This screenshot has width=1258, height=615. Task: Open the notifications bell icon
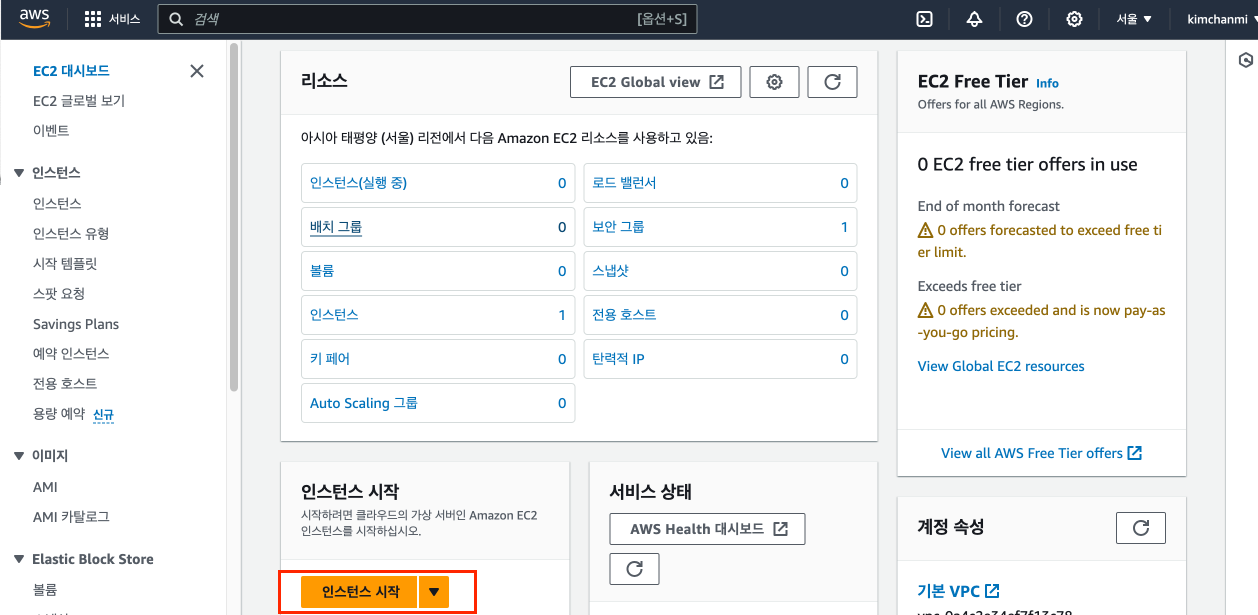tap(974, 19)
